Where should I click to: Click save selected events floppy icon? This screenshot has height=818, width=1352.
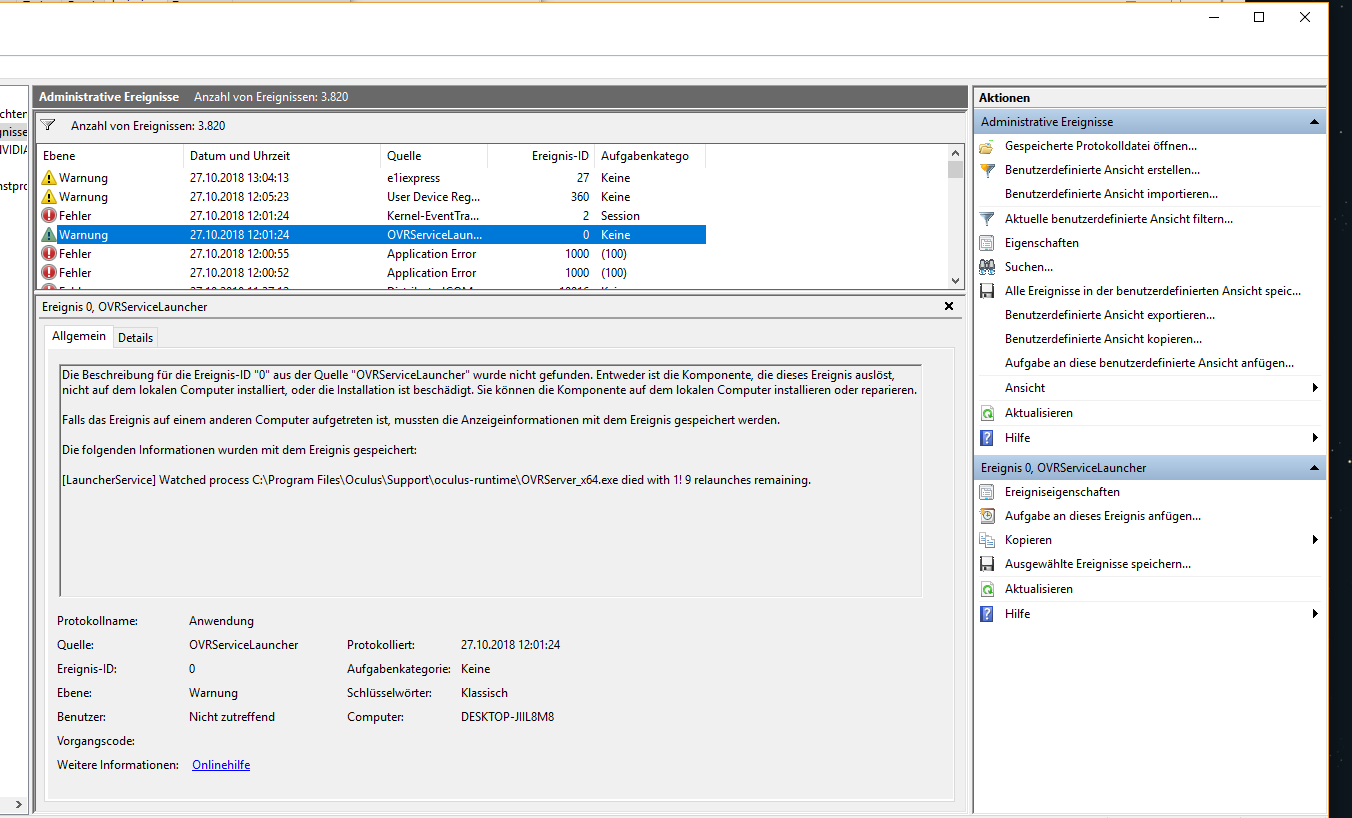pos(987,564)
